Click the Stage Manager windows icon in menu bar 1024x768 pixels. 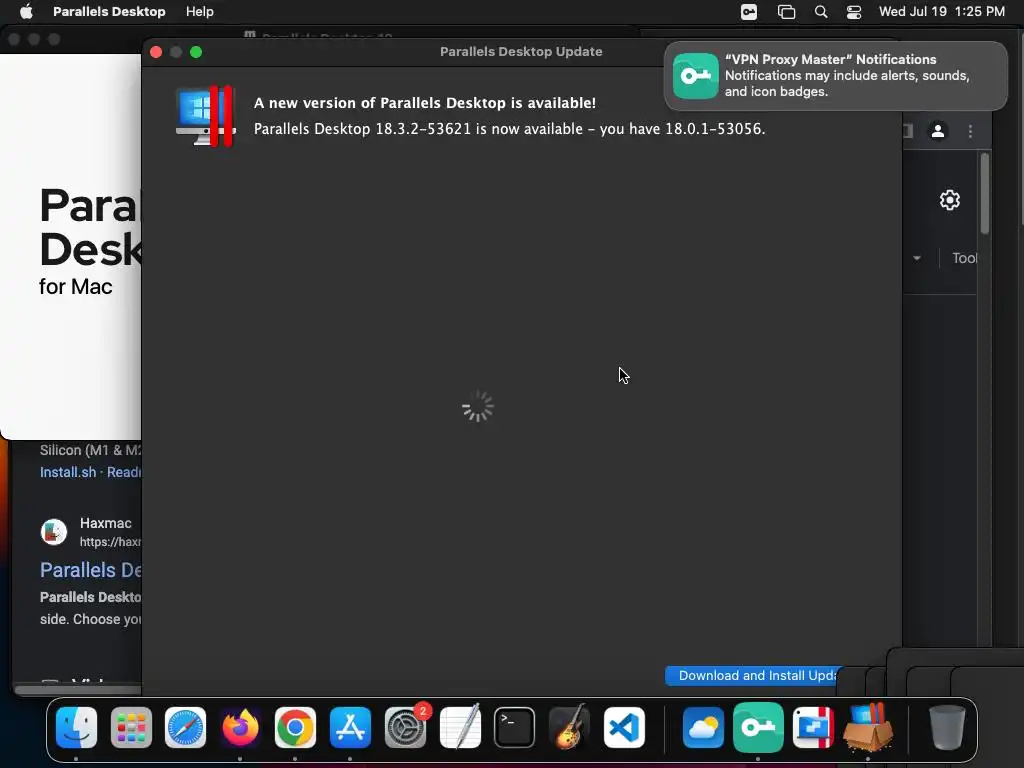point(786,12)
